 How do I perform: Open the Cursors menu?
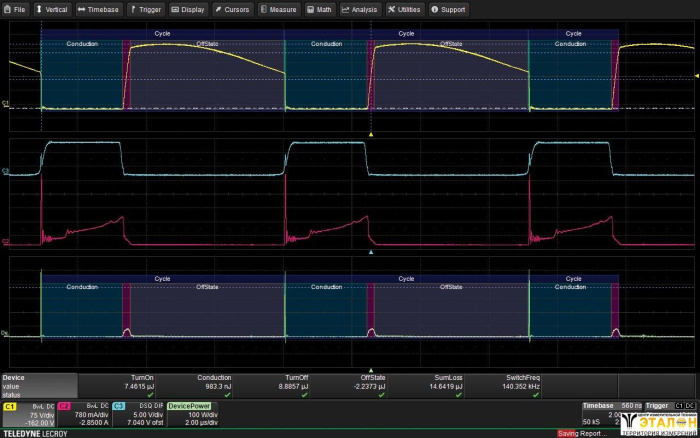pos(232,9)
